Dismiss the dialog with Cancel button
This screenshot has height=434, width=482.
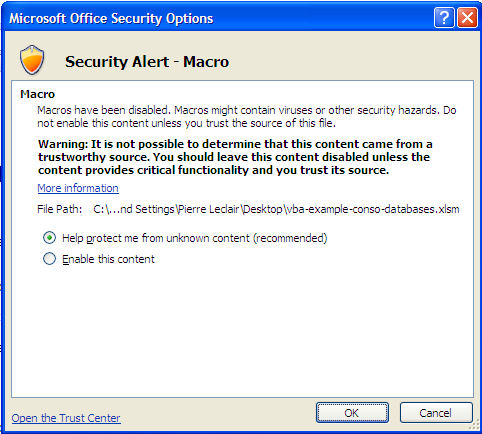point(436,413)
